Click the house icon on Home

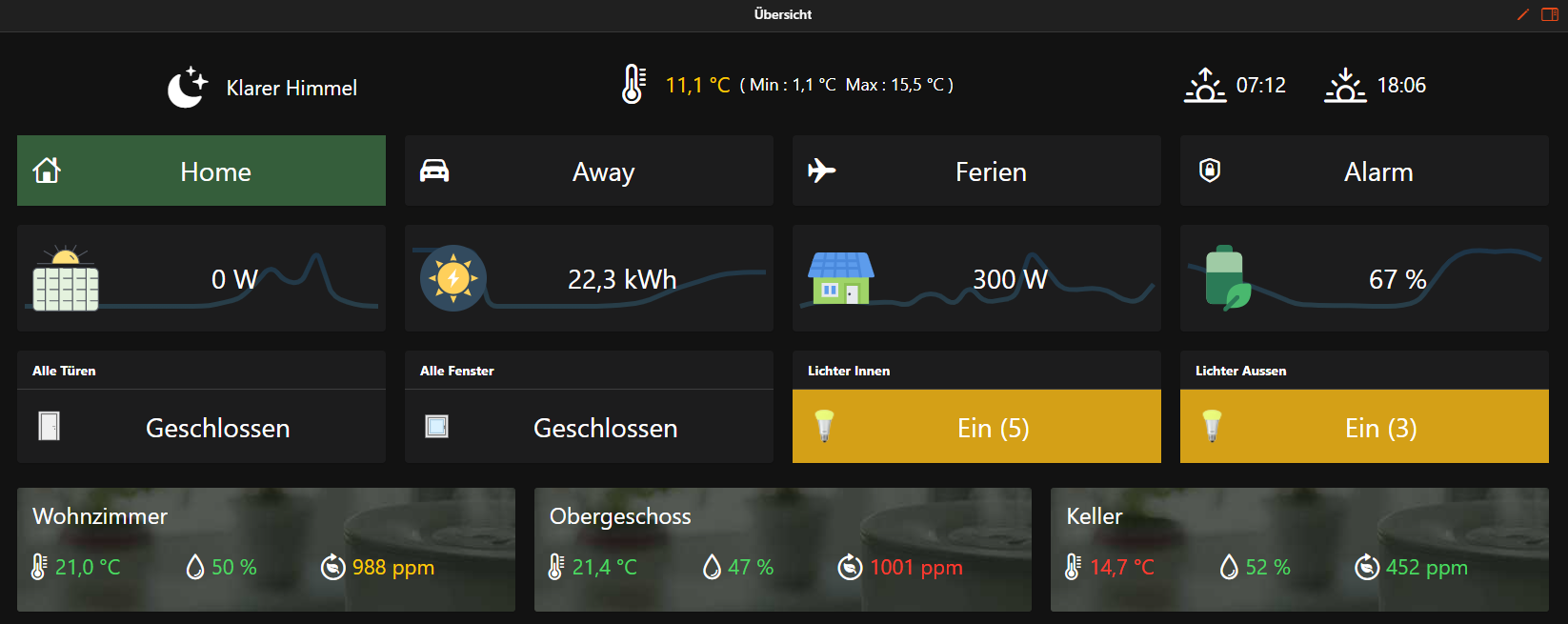(47, 171)
